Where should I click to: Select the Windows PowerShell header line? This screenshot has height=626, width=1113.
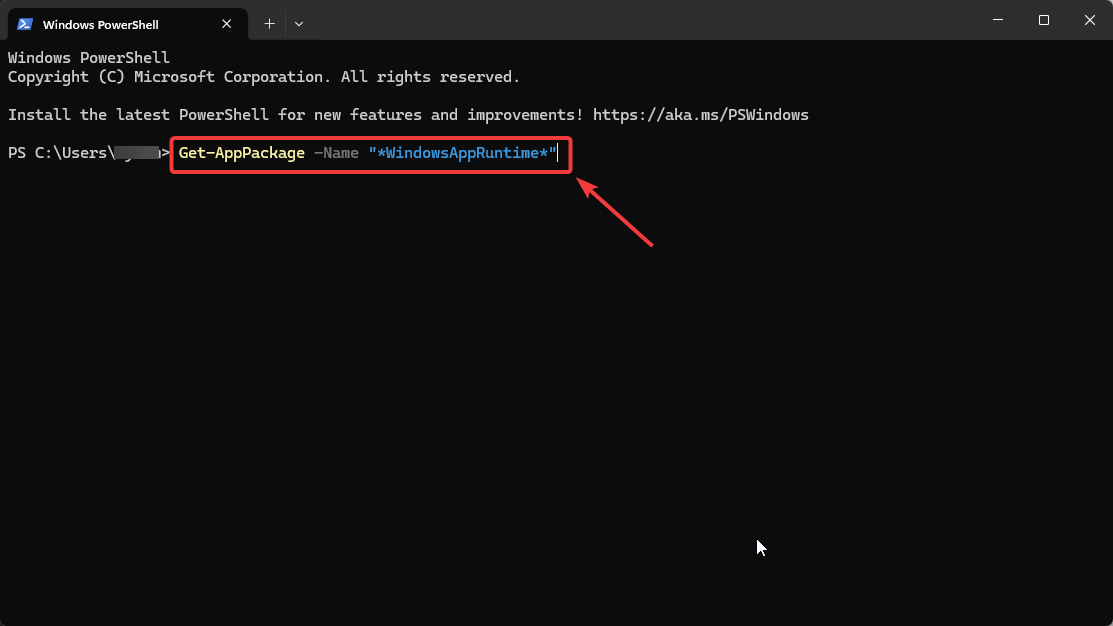[88, 57]
